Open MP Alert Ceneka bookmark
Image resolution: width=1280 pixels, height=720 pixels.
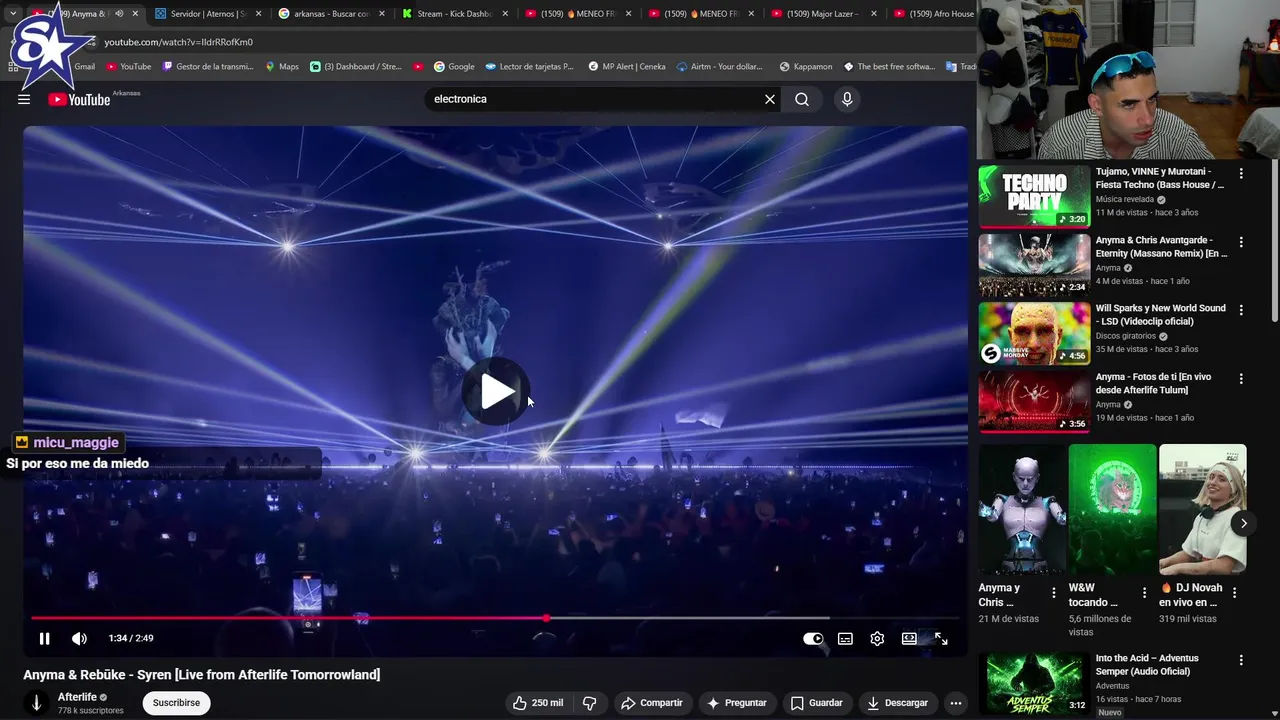(626, 67)
